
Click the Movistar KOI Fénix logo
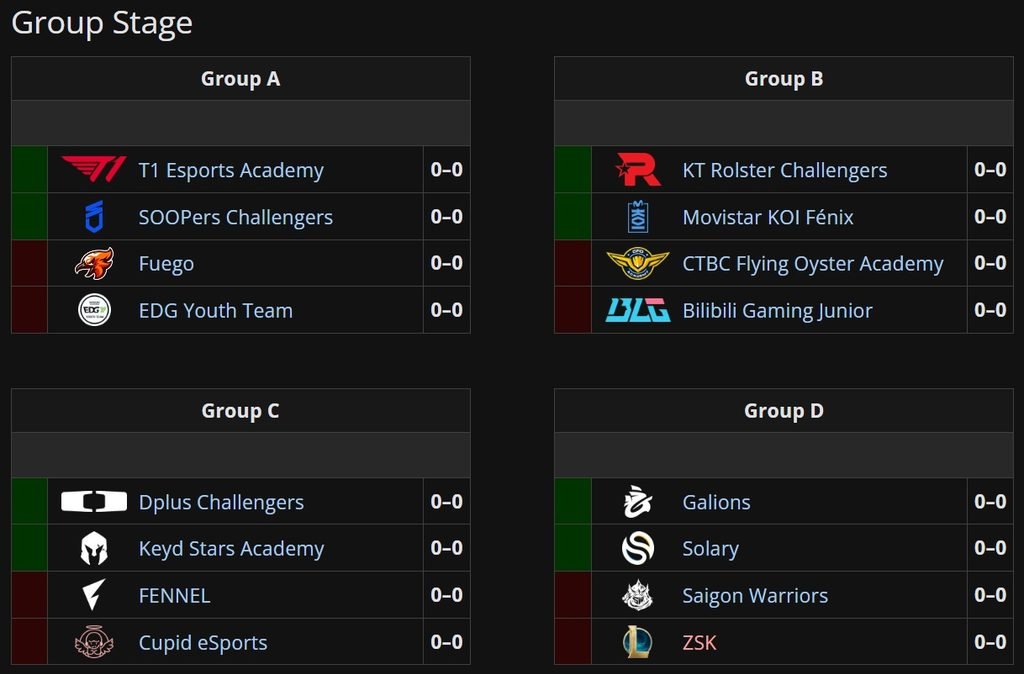tap(638, 216)
